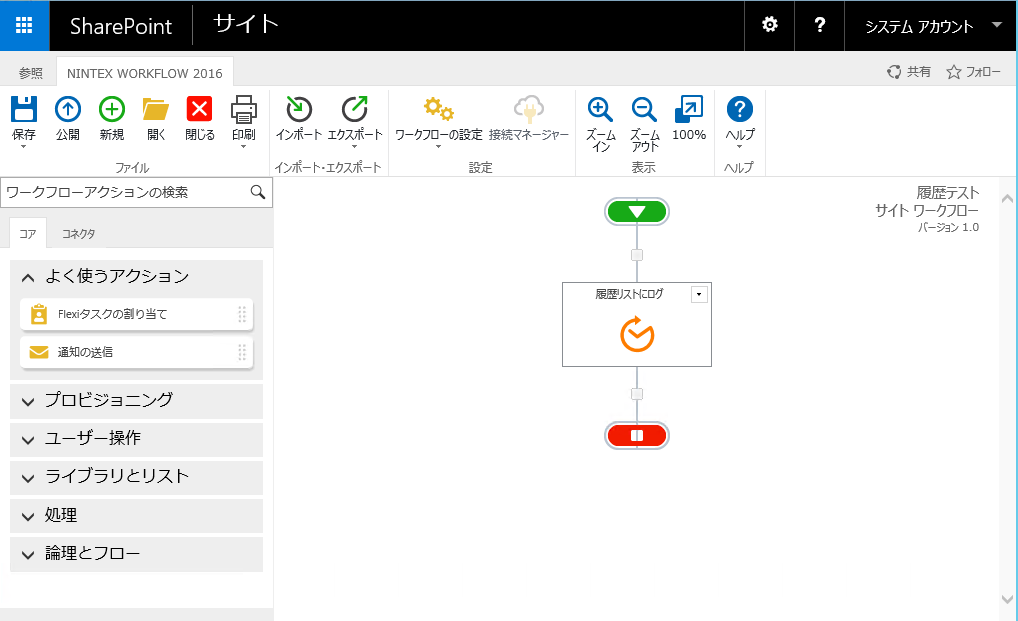1018x621 pixels.
Task: Open a workflow with the 開く folder icon
Action: tap(156, 110)
